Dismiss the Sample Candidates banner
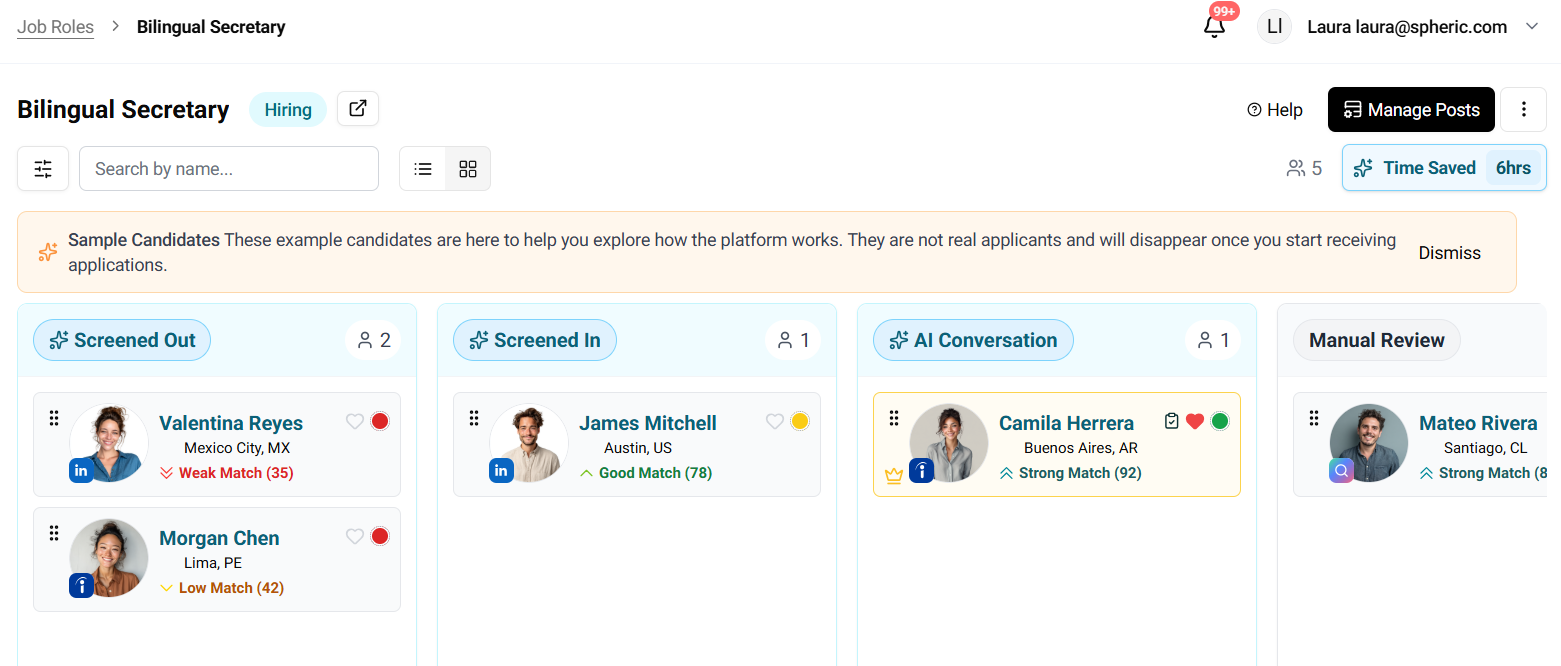Viewport: 1561px width, 666px height. coord(1449,253)
